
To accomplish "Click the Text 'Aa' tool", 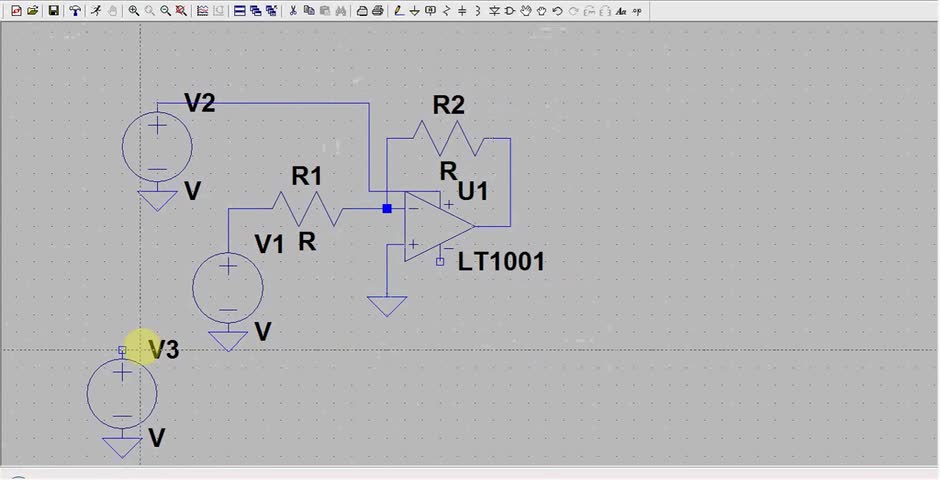I will 620,11.
